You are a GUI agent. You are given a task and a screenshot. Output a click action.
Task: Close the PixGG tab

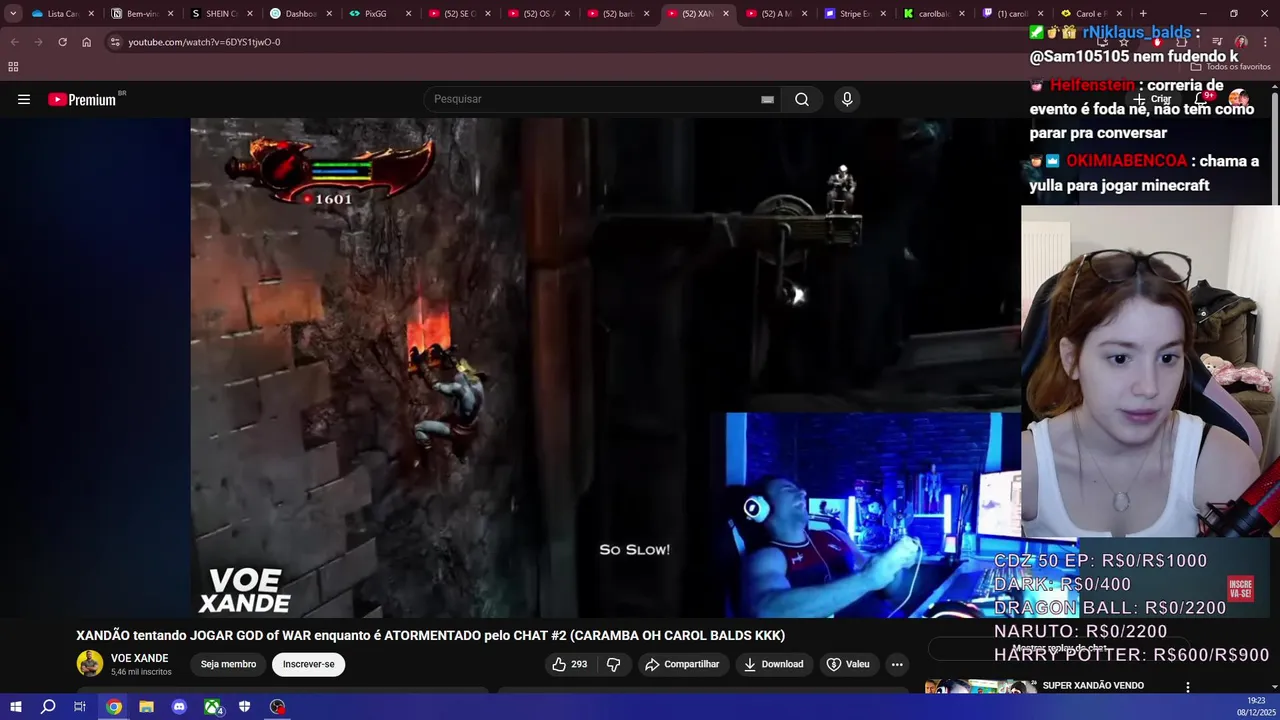(408, 14)
